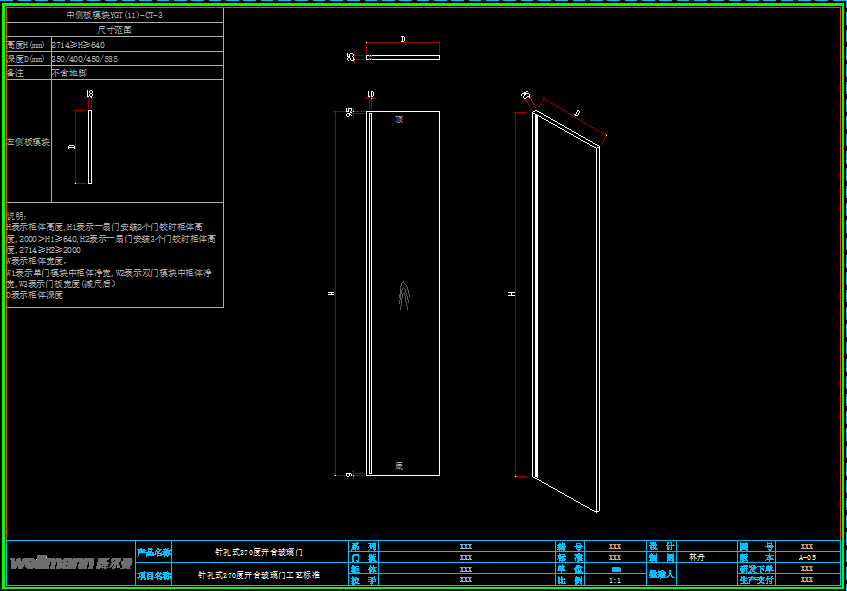Click the H dimension beside the isometric view

click(511, 295)
